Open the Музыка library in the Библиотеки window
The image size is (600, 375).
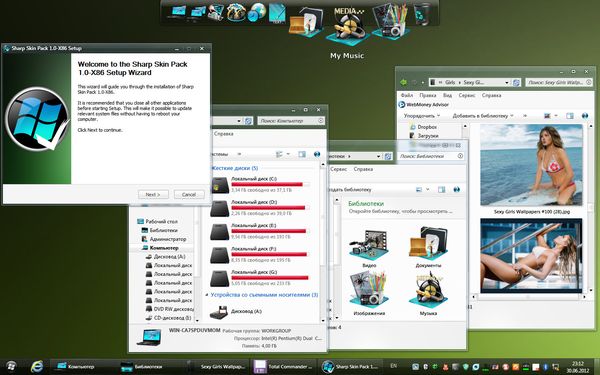(x=428, y=294)
